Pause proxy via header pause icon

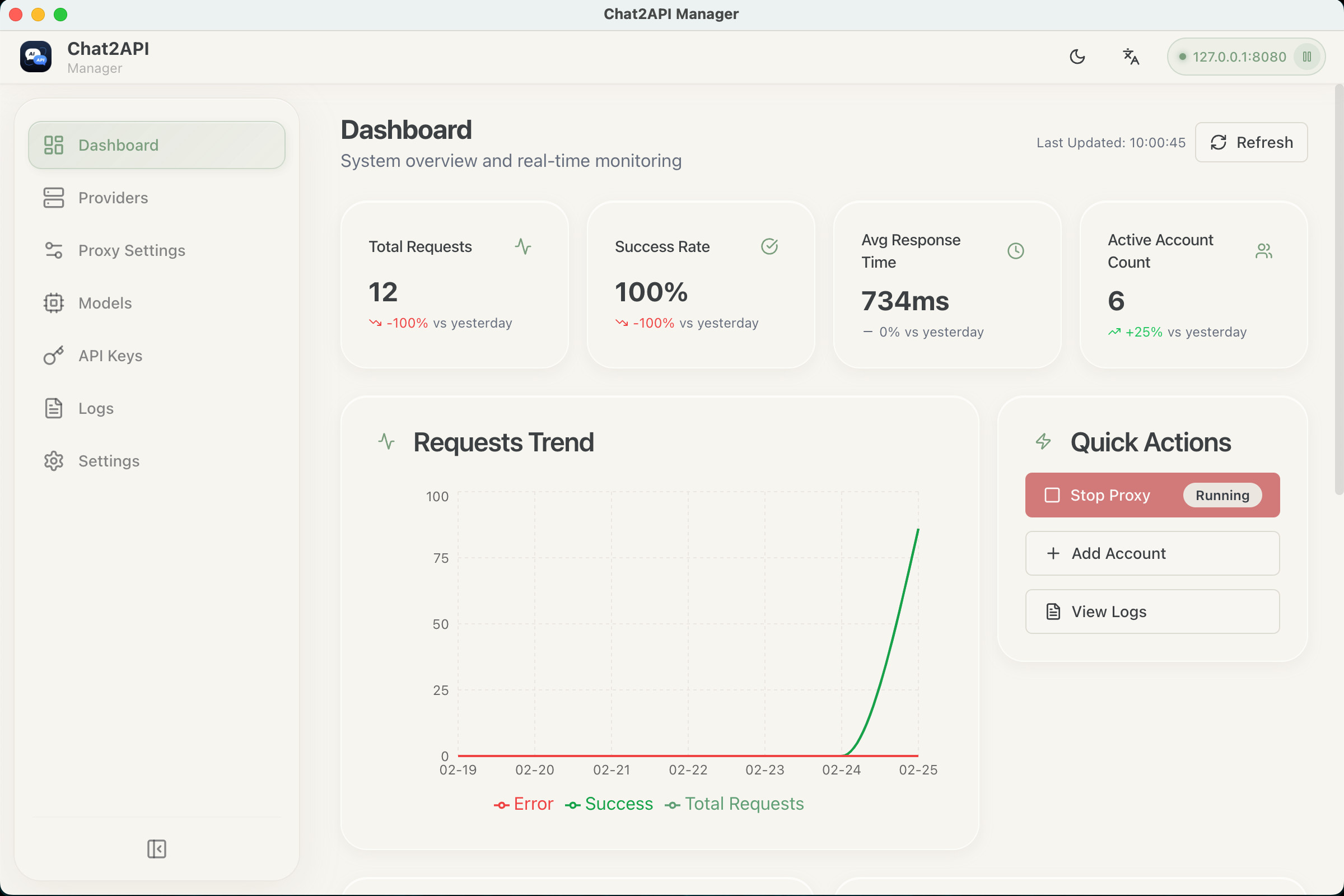click(1306, 57)
